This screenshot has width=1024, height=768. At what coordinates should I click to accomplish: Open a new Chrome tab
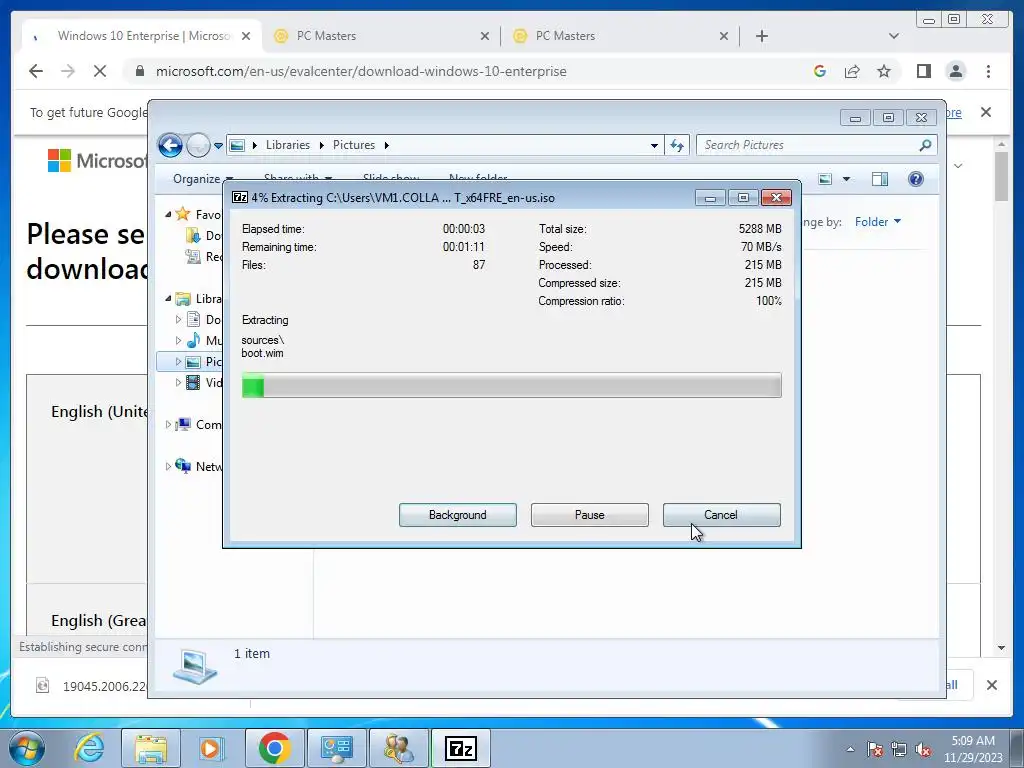pos(761,36)
